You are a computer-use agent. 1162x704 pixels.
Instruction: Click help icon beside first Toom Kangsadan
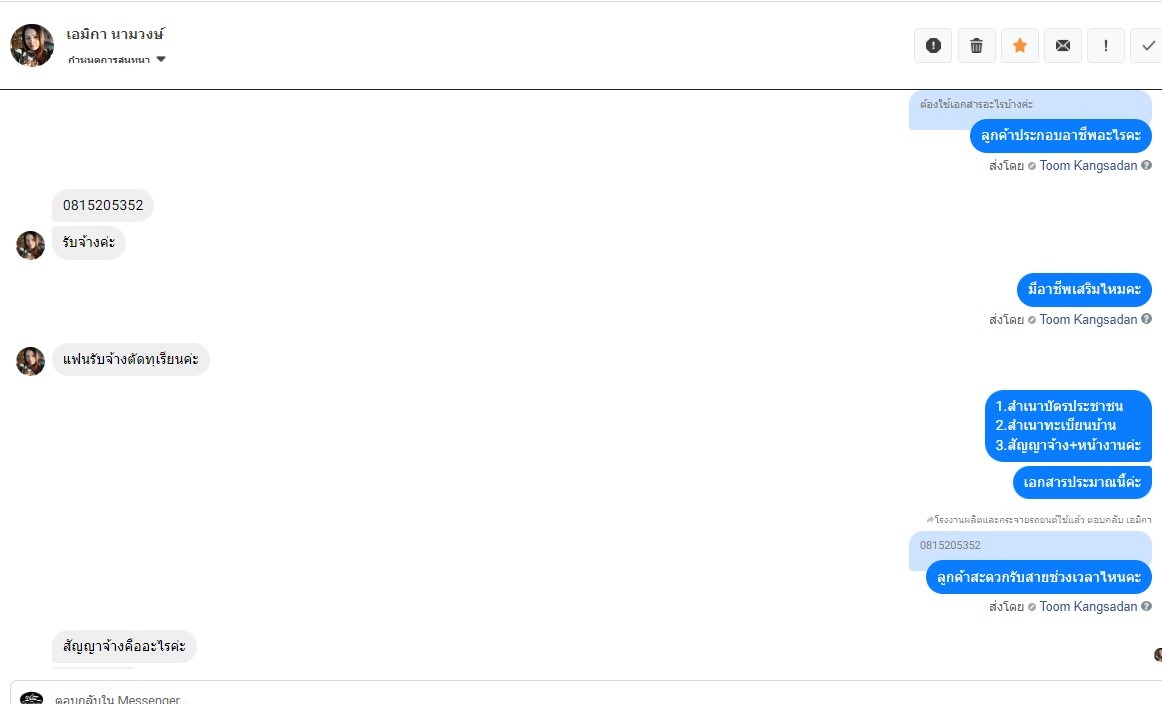pyautogui.click(x=1146, y=166)
